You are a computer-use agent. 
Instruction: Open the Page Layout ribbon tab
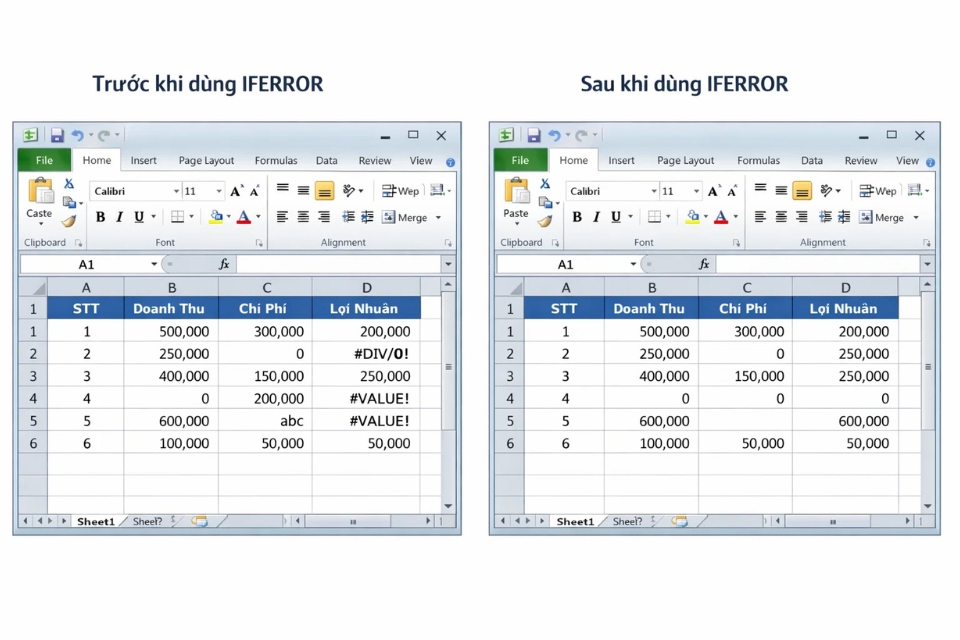pos(206,160)
